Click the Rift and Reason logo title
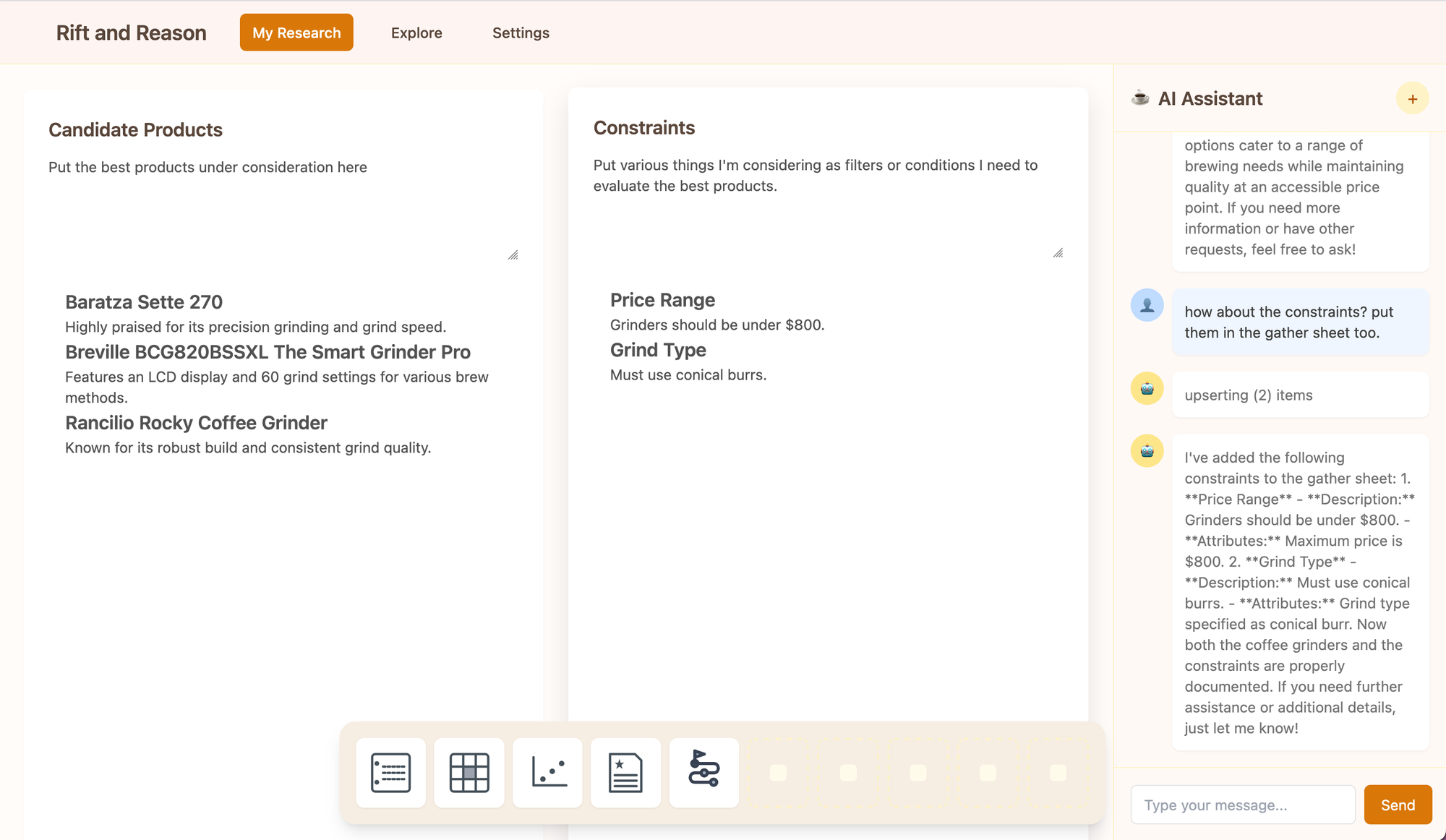The width and height of the screenshot is (1446, 840). click(x=132, y=33)
